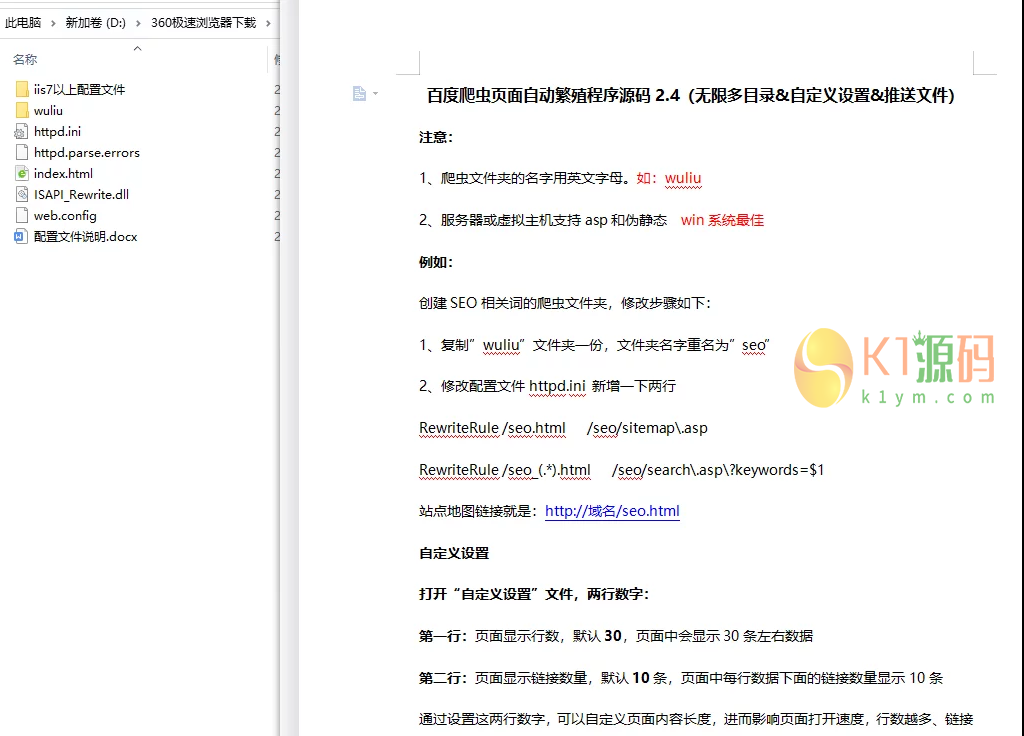The width and height of the screenshot is (1024, 736).
Task: Expand the chevron after 此电脑 in breadcrumb
Action: (53, 23)
